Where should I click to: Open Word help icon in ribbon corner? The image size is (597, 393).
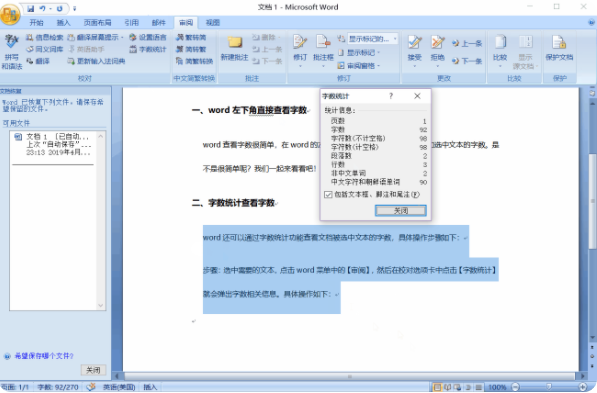coord(591,22)
